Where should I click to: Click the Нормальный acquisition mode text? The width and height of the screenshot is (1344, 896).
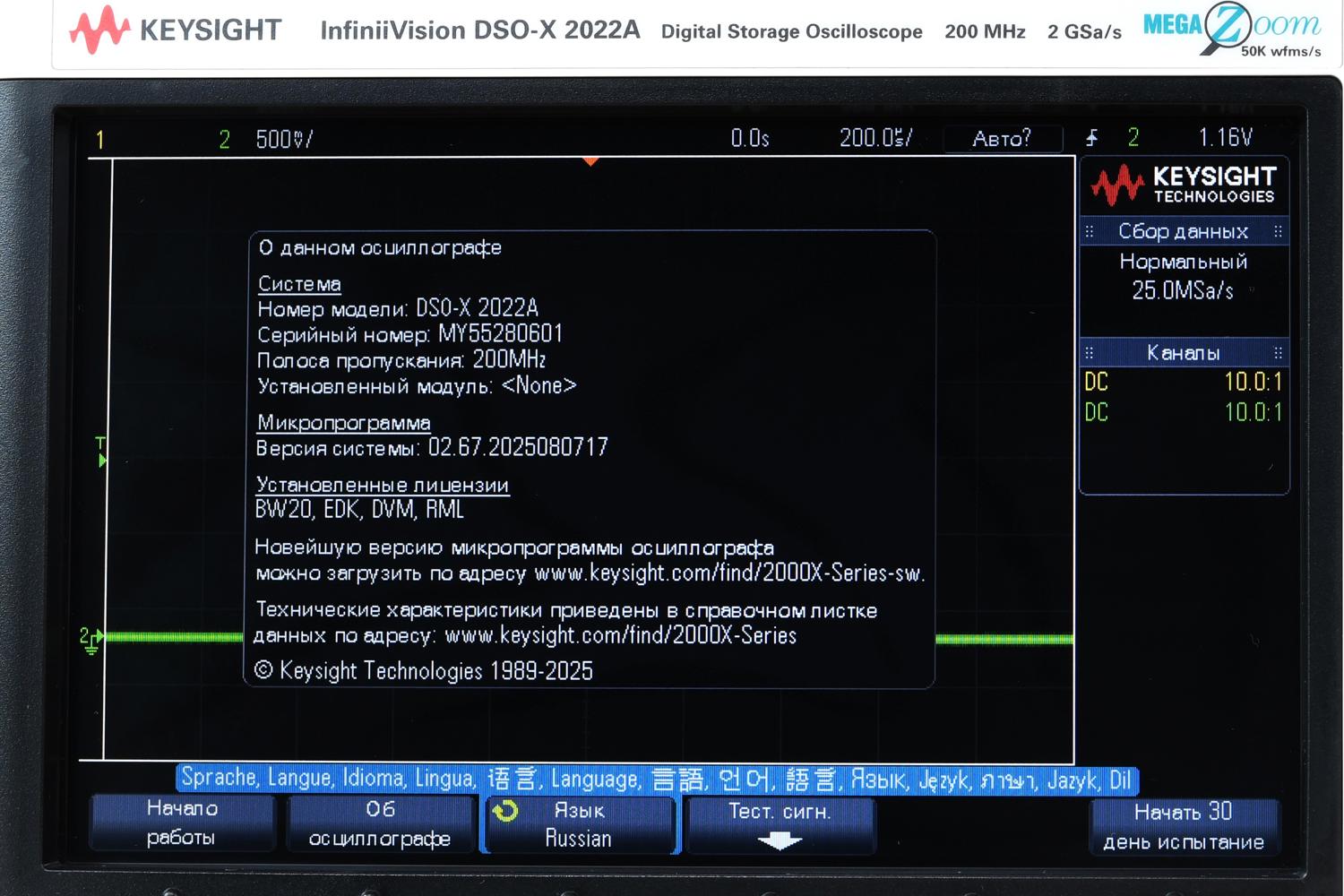pyautogui.click(x=1184, y=262)
